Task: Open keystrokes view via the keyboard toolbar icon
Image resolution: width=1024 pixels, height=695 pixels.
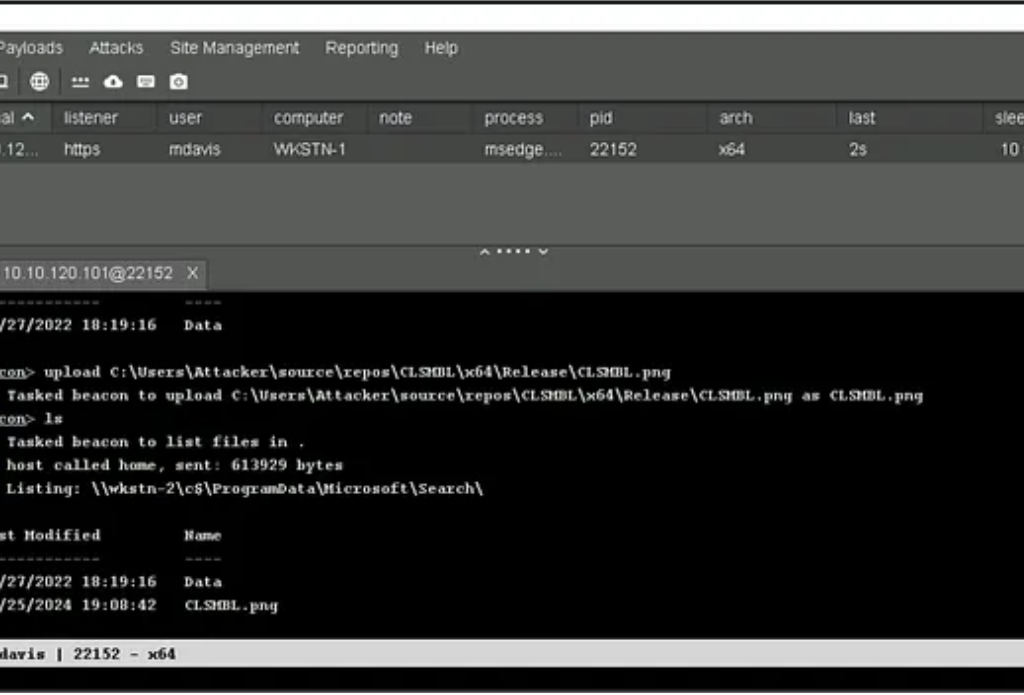Action: tap(146, 82)
